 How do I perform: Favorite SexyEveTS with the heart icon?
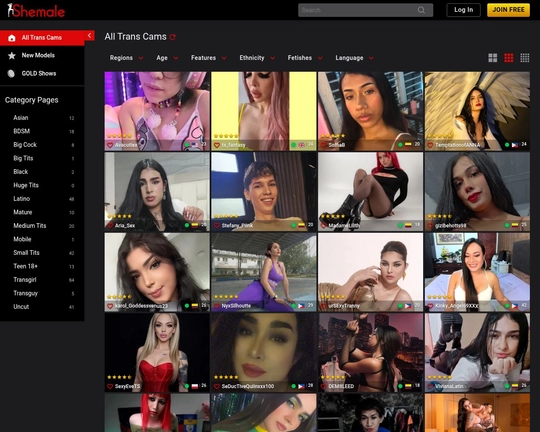coord(110,387)
